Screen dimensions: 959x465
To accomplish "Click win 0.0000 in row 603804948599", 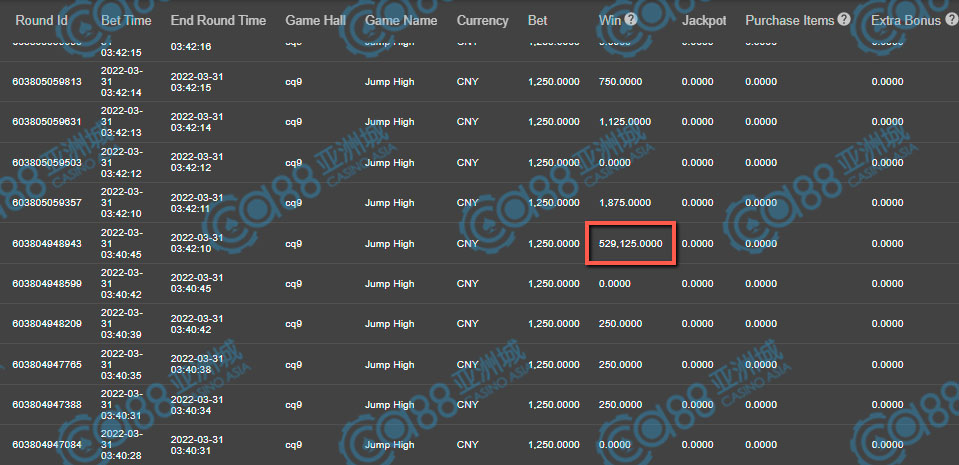I will (x=615, y=284).
